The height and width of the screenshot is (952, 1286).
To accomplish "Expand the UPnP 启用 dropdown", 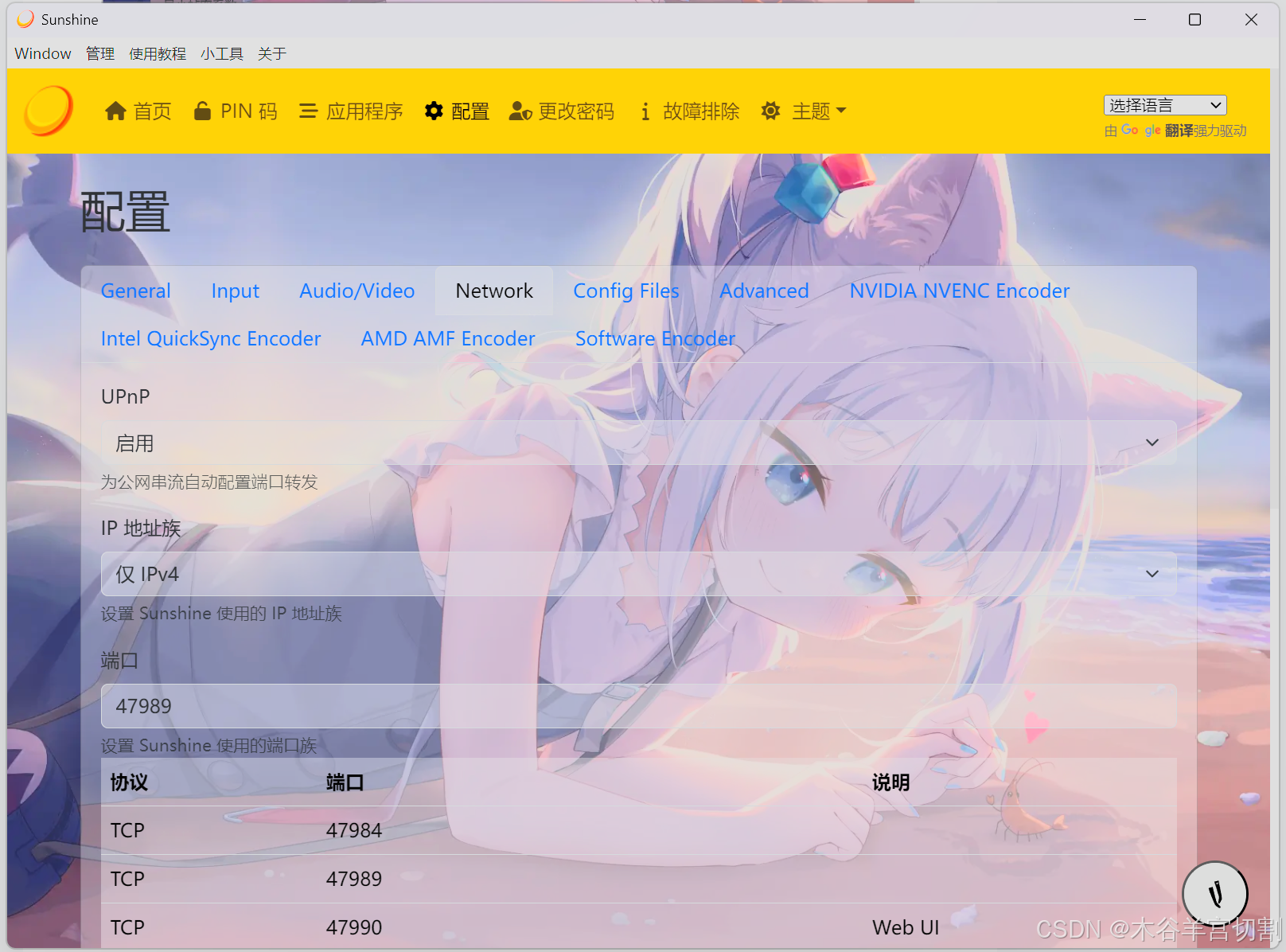I will (x=638, y=443).
